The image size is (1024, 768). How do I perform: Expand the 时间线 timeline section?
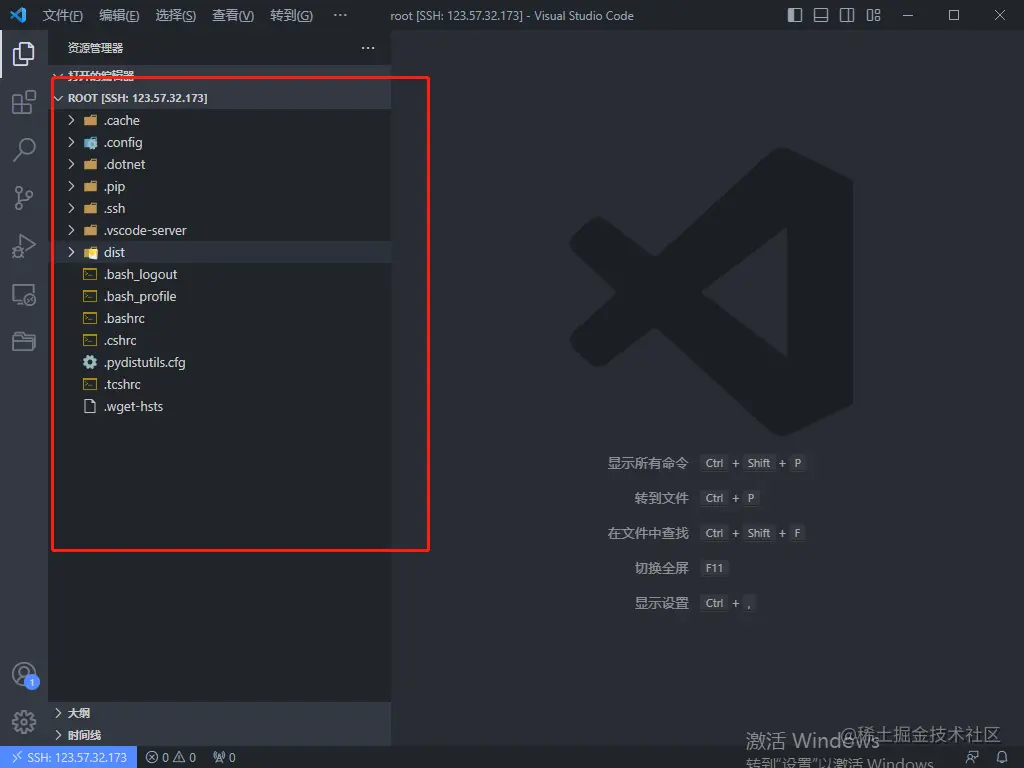(221, 735)
